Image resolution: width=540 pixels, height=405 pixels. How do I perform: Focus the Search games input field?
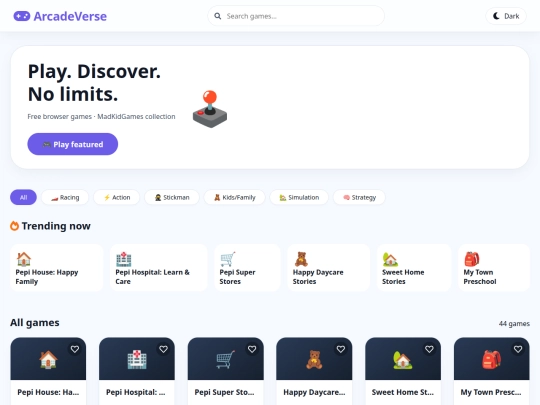click(x=296, y=16)
